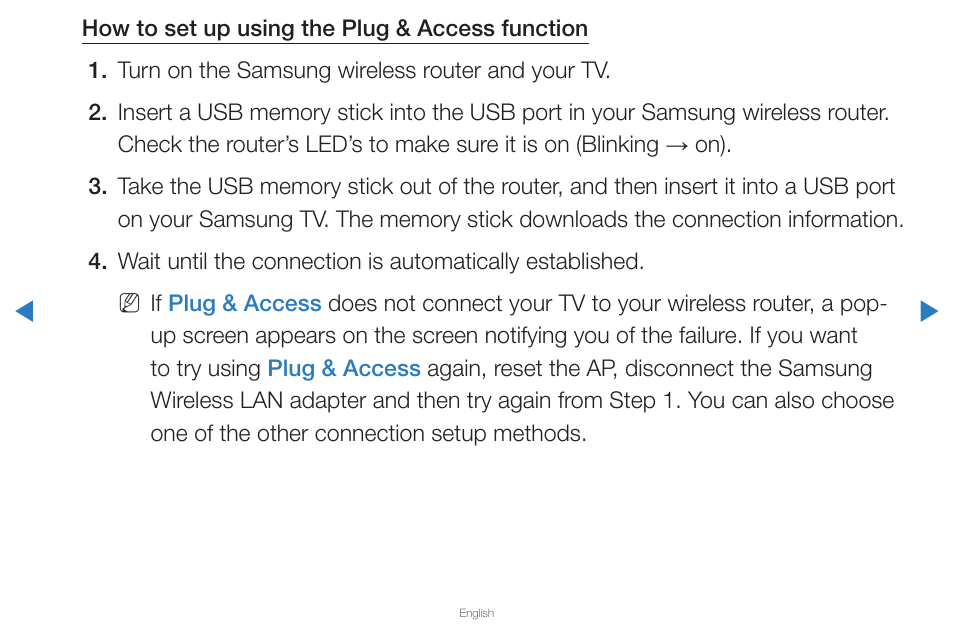
Task: Select step number '3.' in the list
Action: [97, 187]
